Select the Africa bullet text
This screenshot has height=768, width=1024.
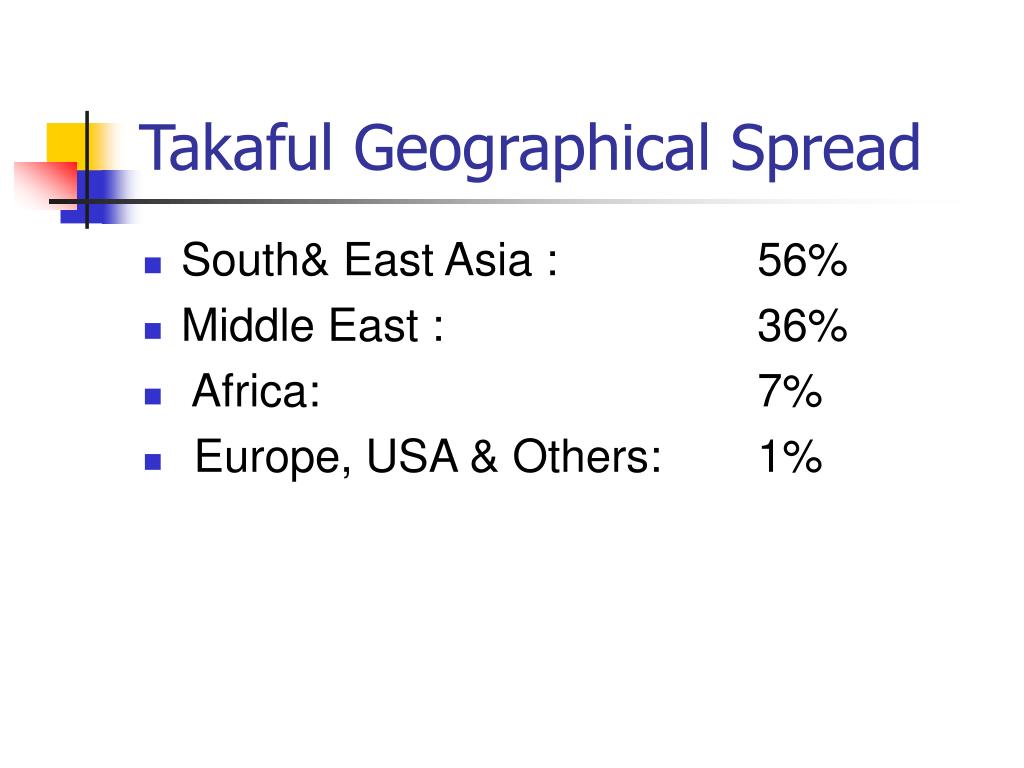[256, 391]
